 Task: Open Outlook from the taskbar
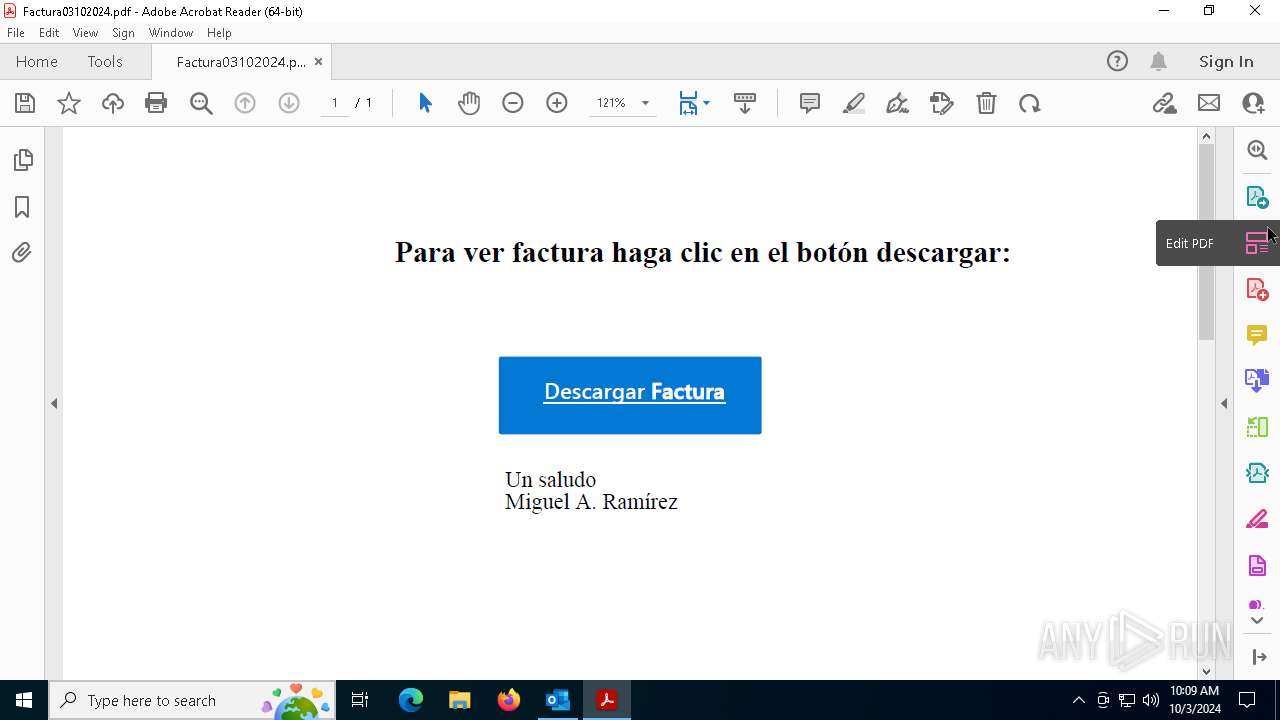pos(557,700)
